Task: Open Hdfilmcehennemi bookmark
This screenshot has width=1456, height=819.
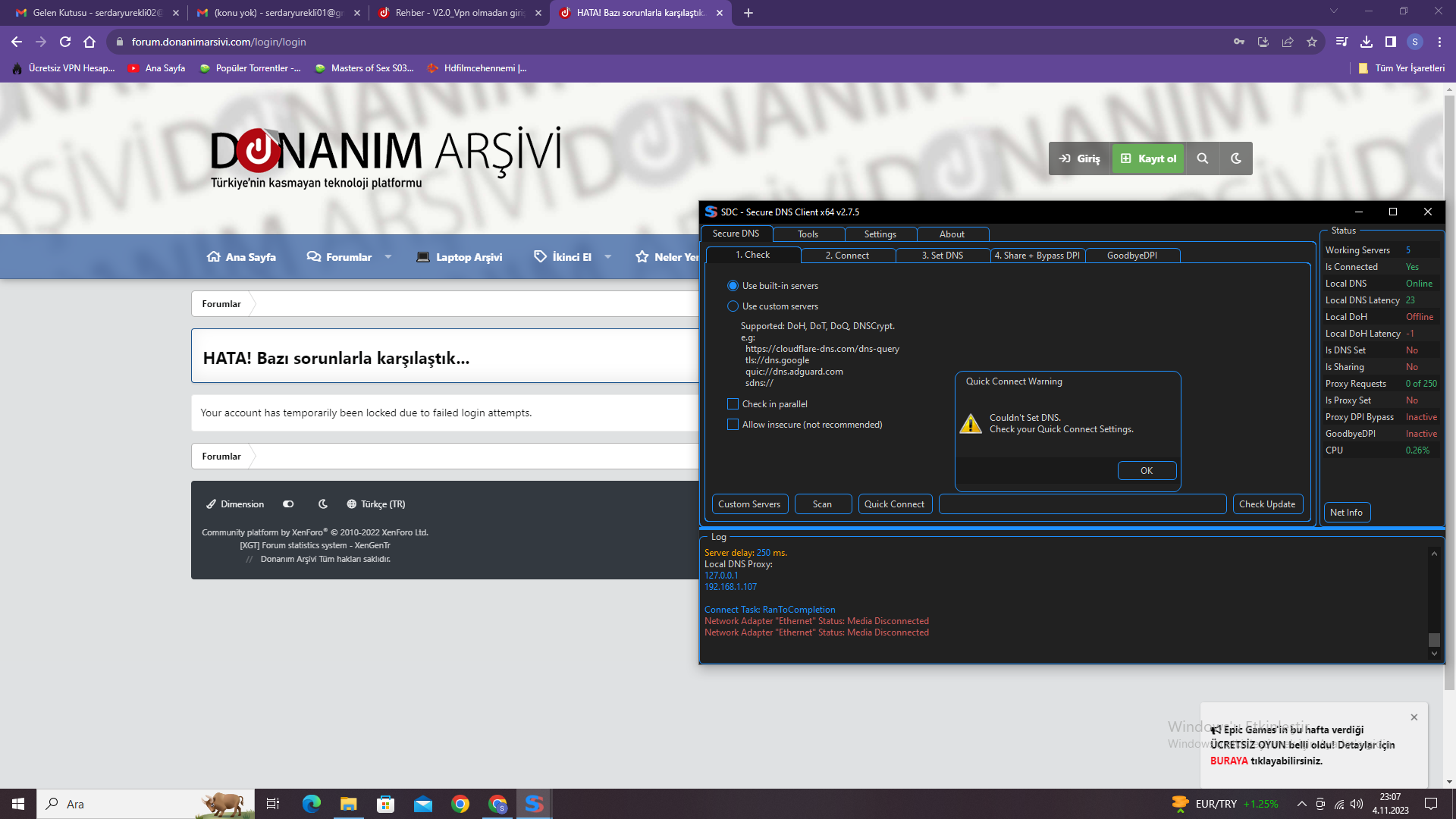Action: [x=477, y=68]
